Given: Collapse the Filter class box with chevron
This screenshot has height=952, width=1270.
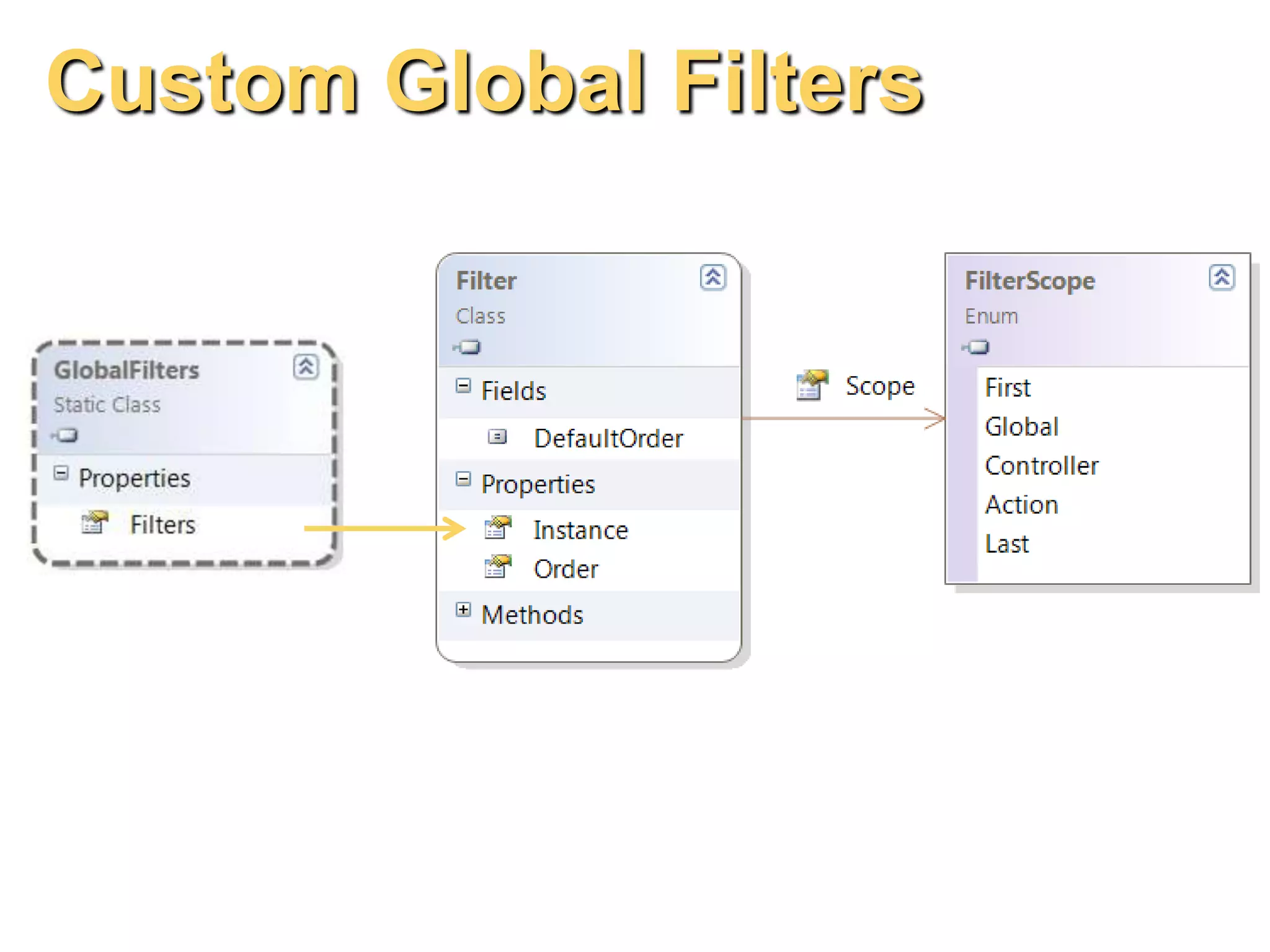Looking at the screenshot, I should [713, 277].
